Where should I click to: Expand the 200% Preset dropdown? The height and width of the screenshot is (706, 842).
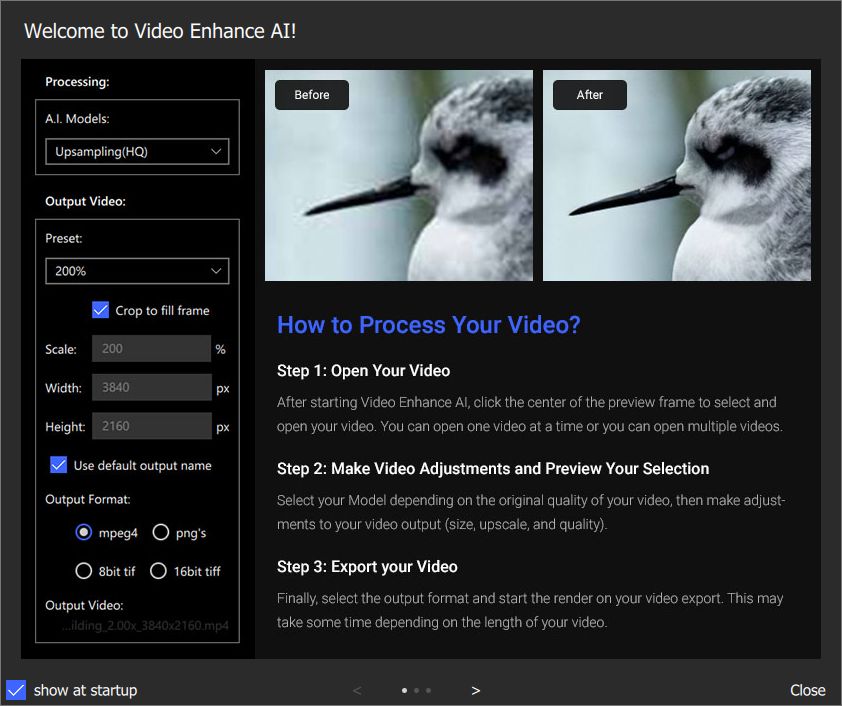pos(137,271)
